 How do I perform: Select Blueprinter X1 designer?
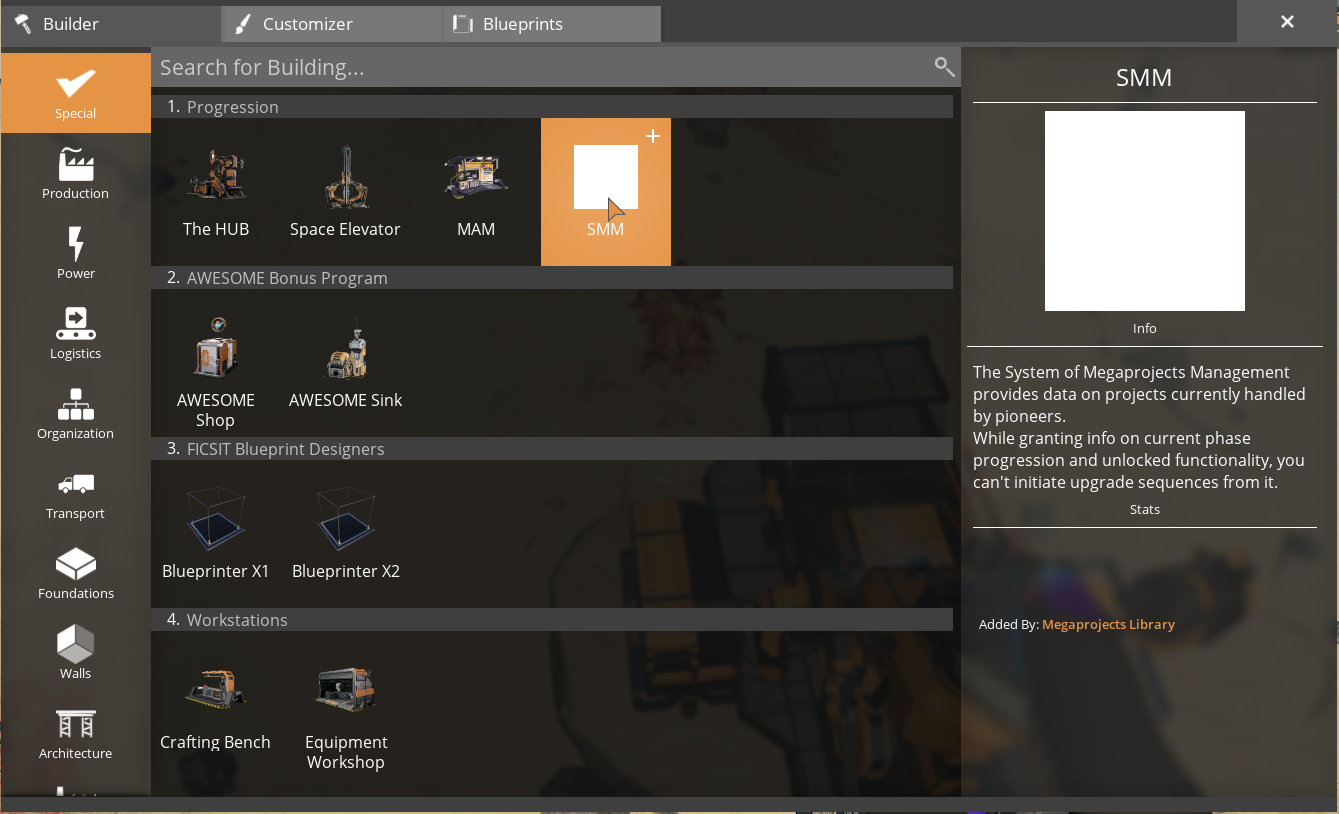click(216, 534)
